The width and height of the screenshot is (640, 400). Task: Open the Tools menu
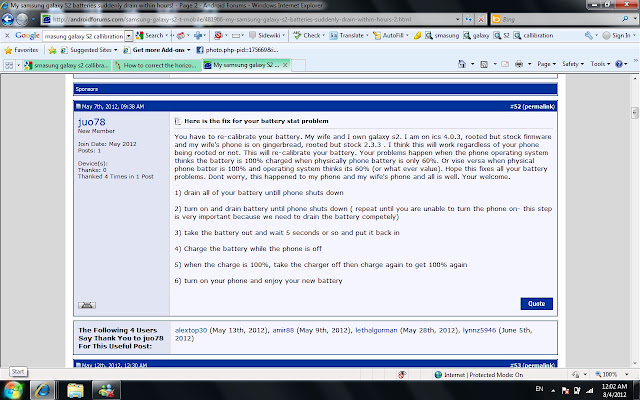click(600, 64)
